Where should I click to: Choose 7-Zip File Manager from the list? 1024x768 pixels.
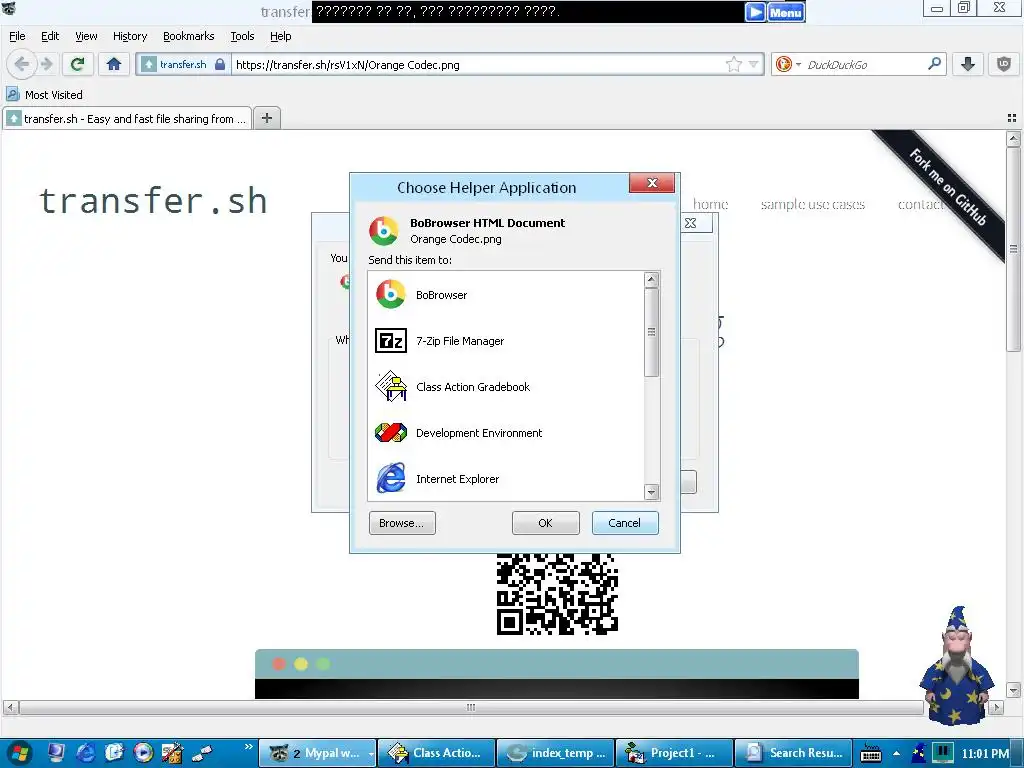[x=506, y=341]
